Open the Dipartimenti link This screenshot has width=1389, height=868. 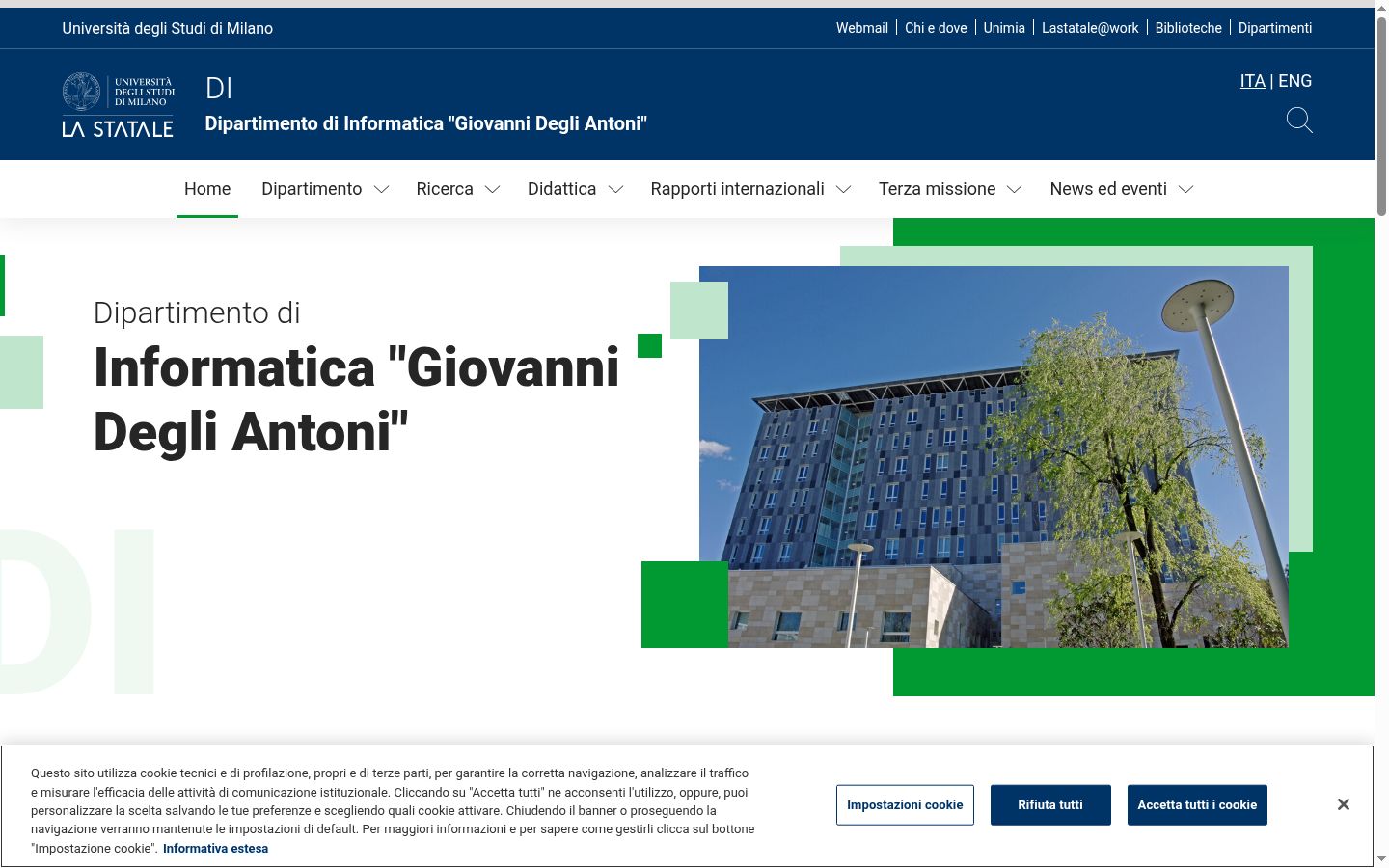tap(1275, 28)
